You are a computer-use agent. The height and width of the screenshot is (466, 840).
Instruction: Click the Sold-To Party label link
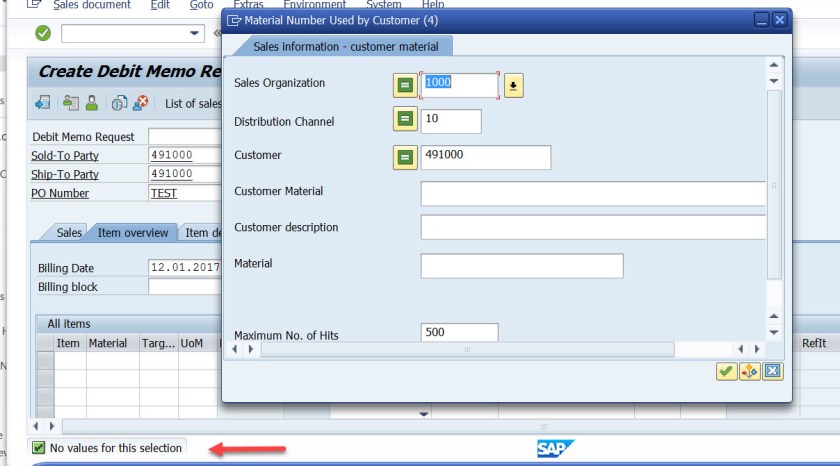pyautogui.click(x=65, y=155)
